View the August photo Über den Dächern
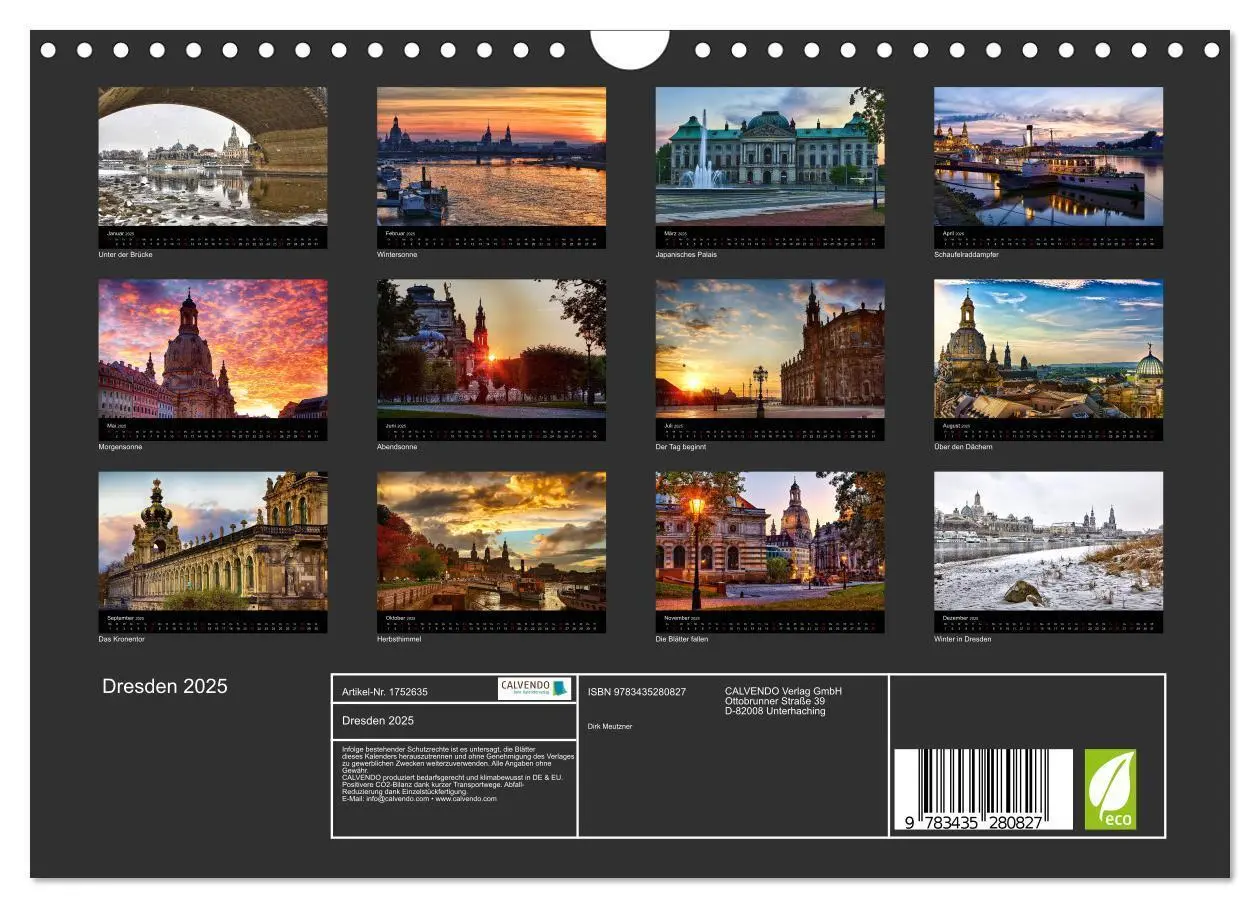 [1049, 348]
